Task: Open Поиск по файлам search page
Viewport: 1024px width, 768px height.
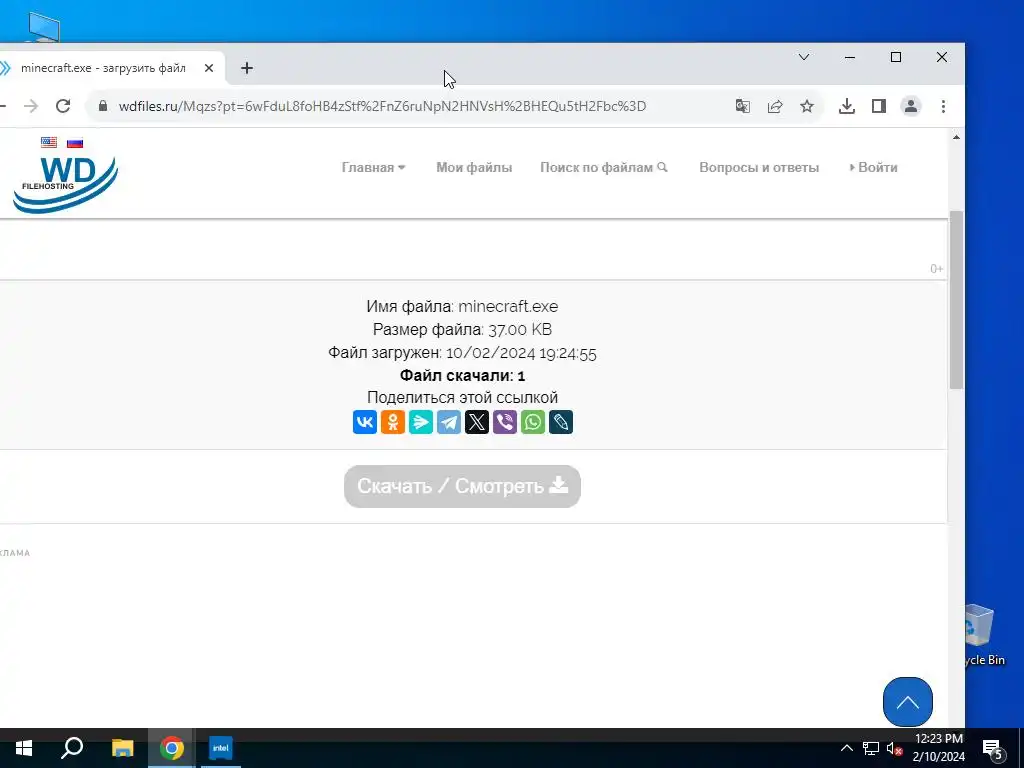Action: click(x=603, y=168)
